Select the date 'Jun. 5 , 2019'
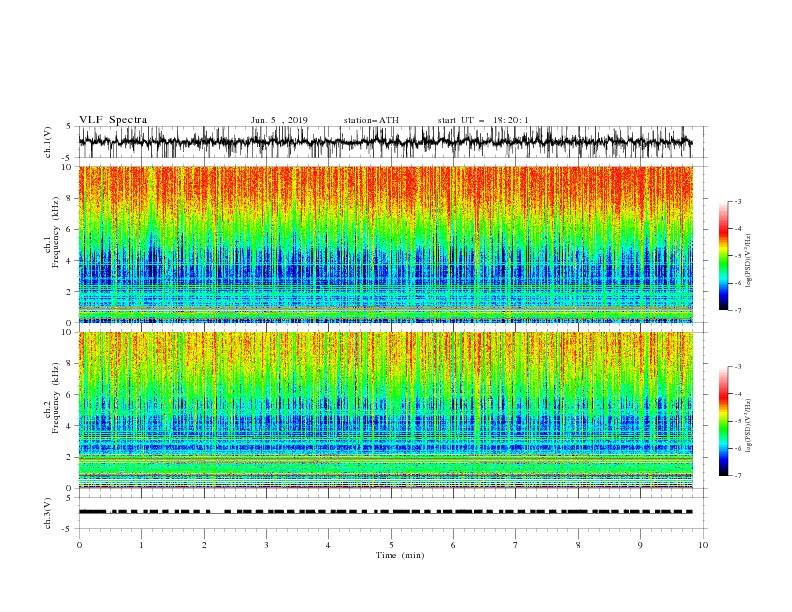Screen dimensions: 792x612 [x=279, y=120]
